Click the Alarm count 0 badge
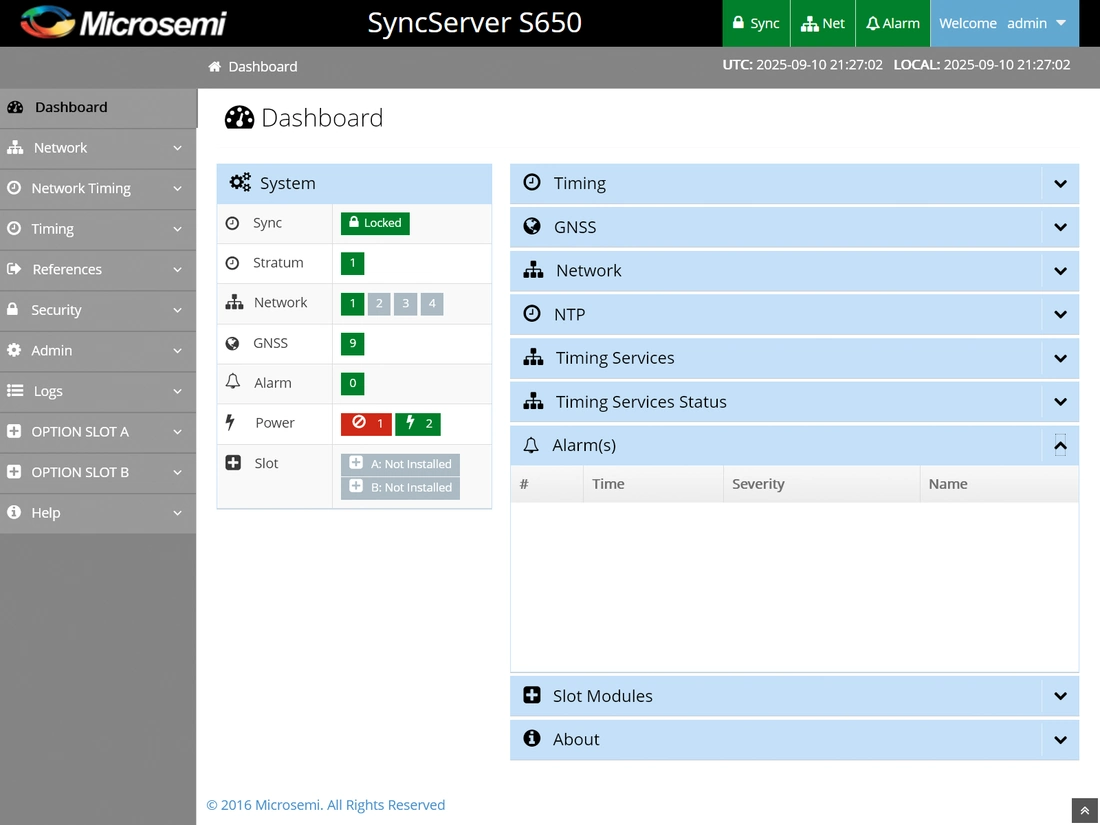 click(352, 383)
